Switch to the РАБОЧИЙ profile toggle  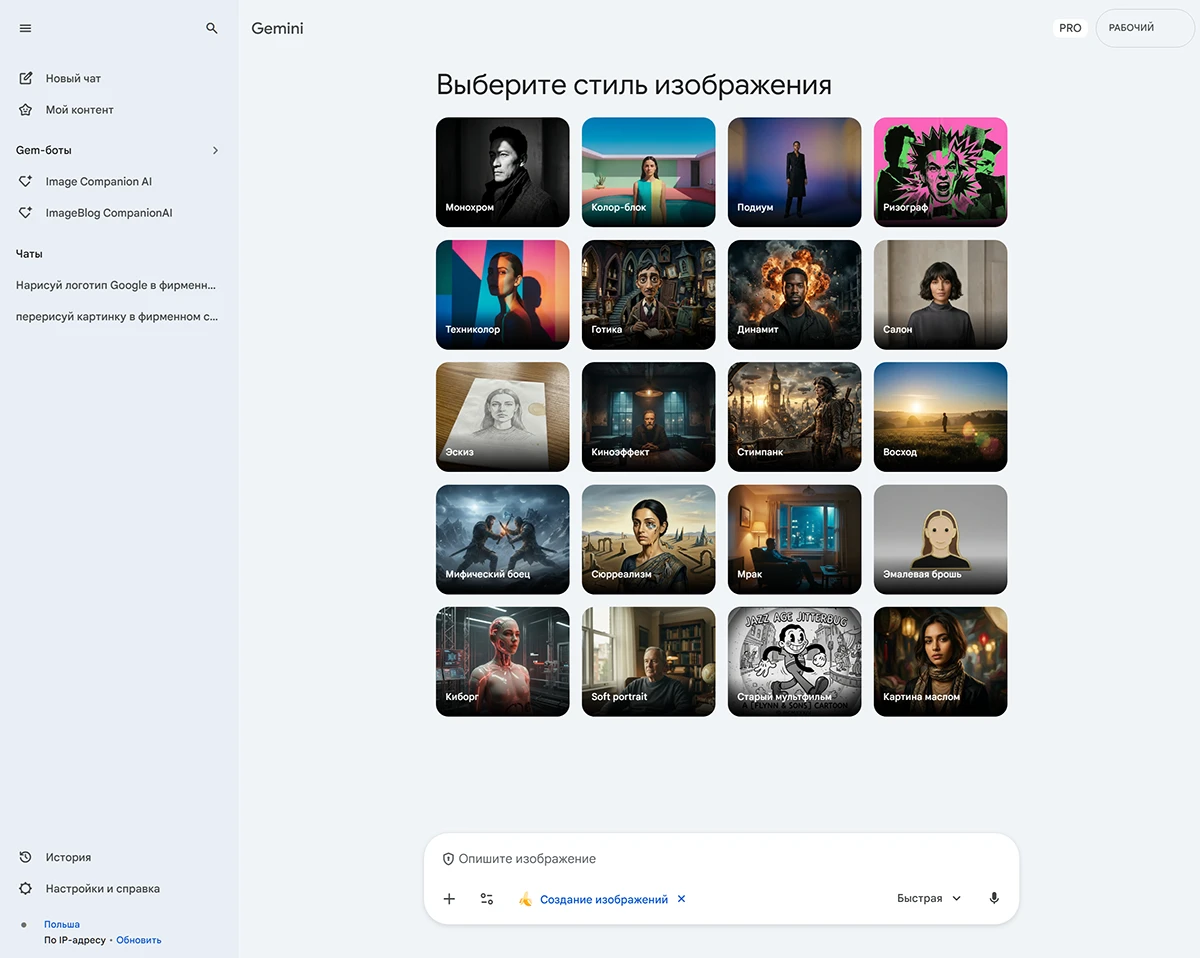[1143, 27]
